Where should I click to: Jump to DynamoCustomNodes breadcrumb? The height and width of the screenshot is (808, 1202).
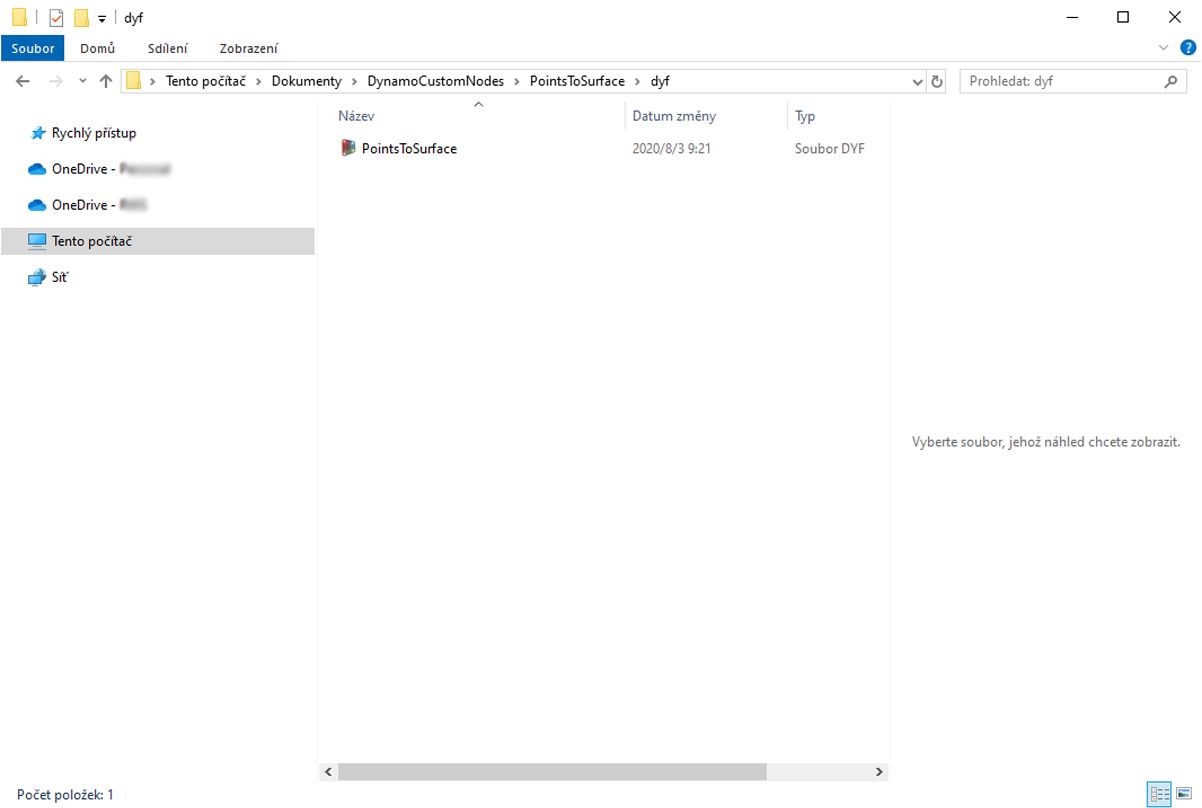coord(435,81)
